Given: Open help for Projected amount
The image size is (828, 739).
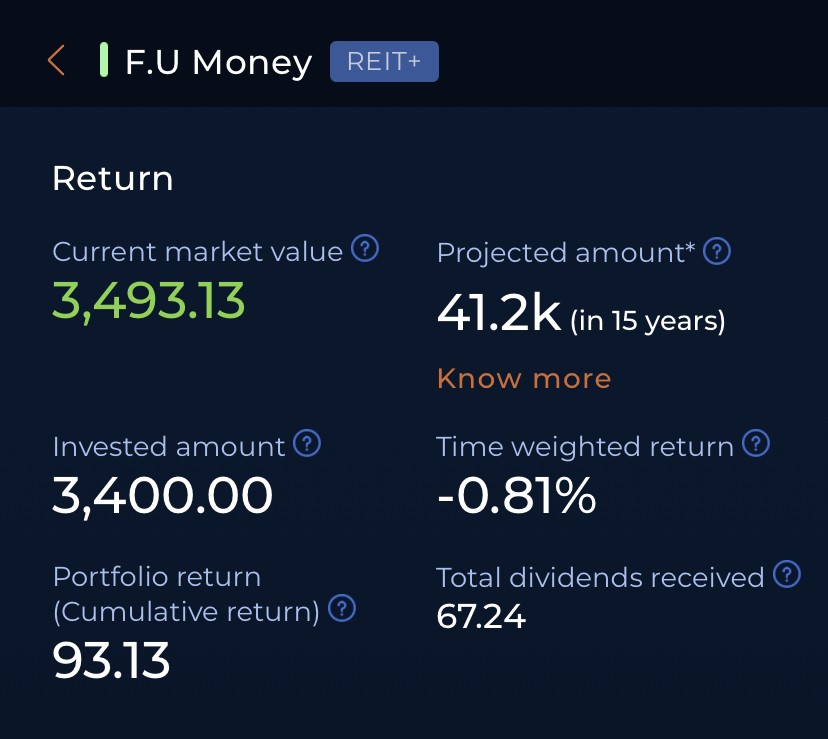Looking at the screenshot, I should click(x=717, y=251).
